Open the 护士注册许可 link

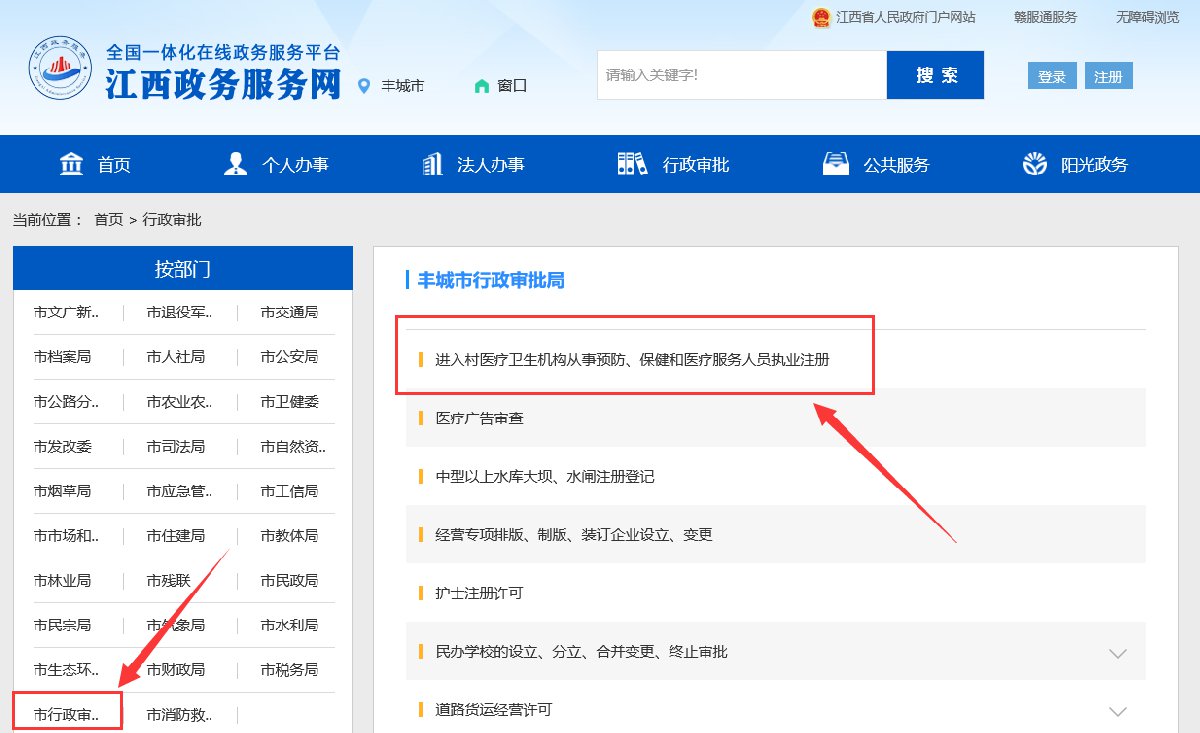(479, 593)
